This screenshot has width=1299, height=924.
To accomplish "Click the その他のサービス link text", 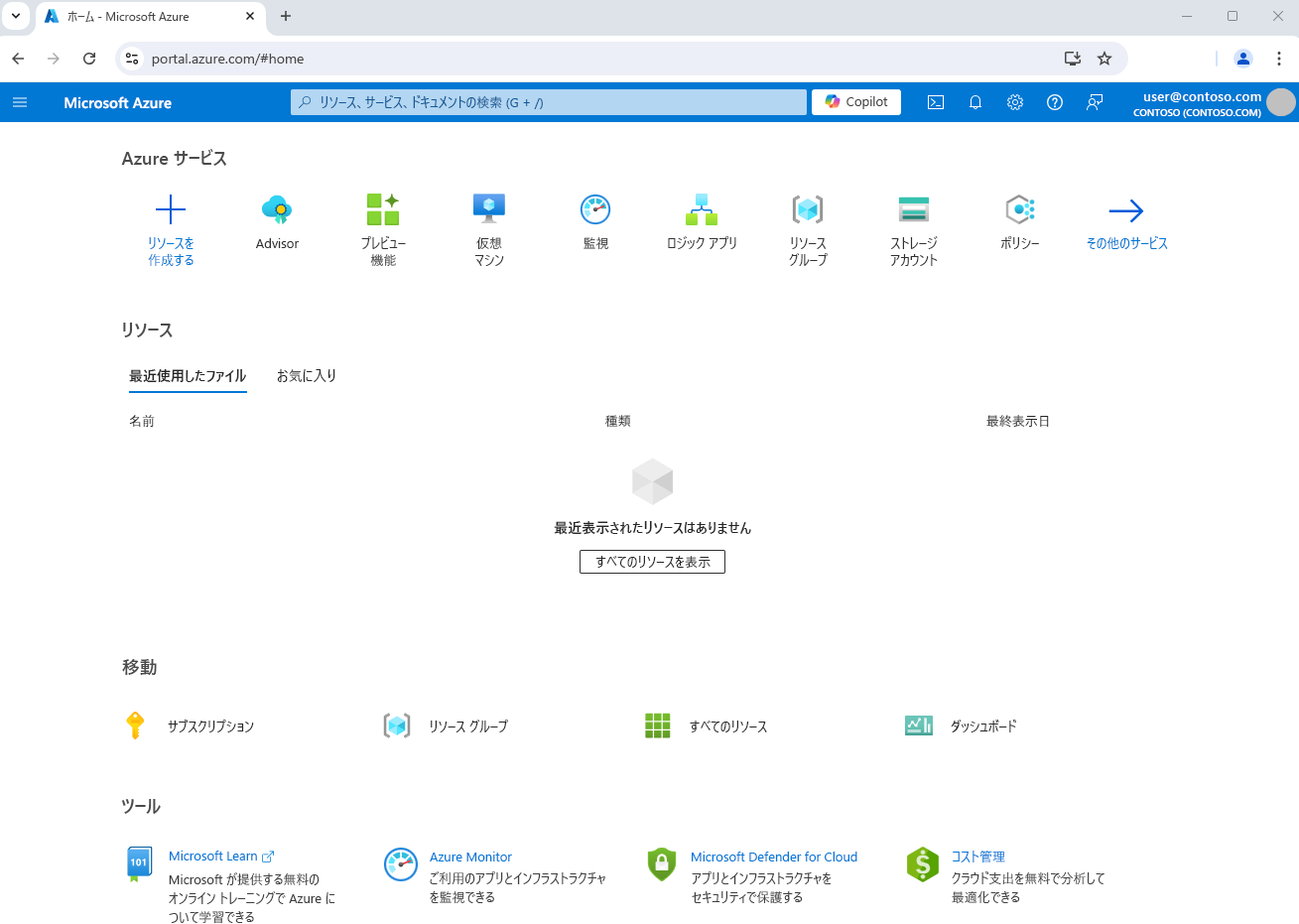I will pos(1126,243).
